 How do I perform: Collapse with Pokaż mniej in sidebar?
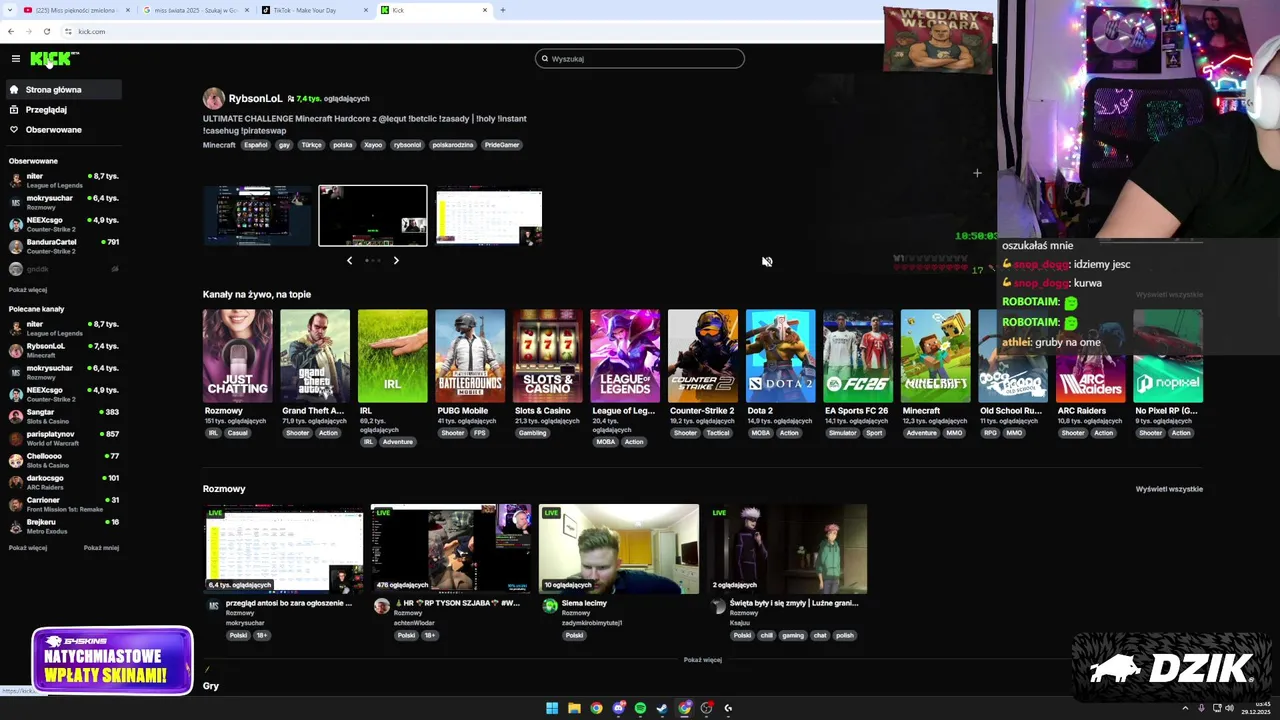tap(101, 548)
